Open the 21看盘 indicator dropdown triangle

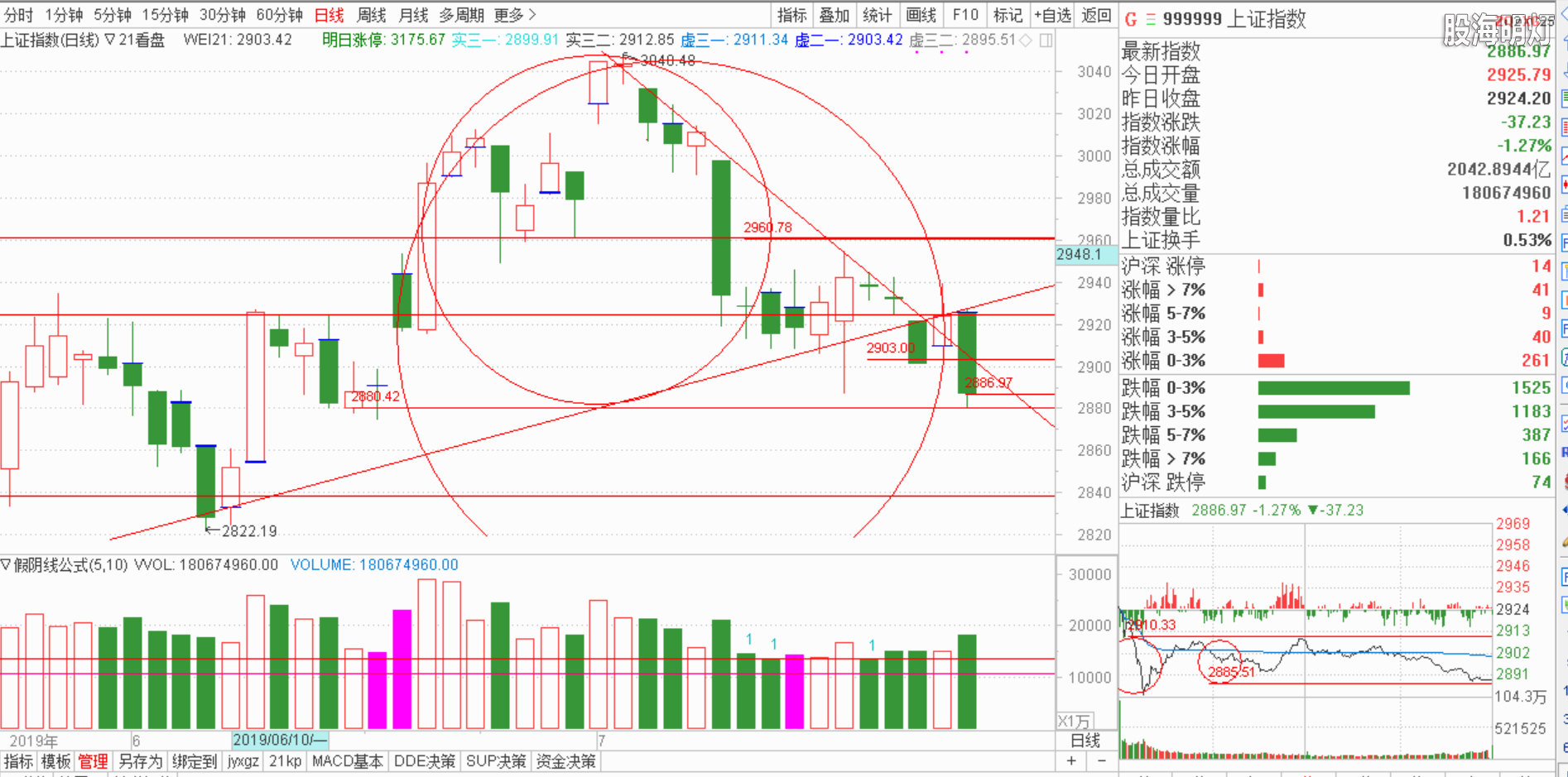109,41
